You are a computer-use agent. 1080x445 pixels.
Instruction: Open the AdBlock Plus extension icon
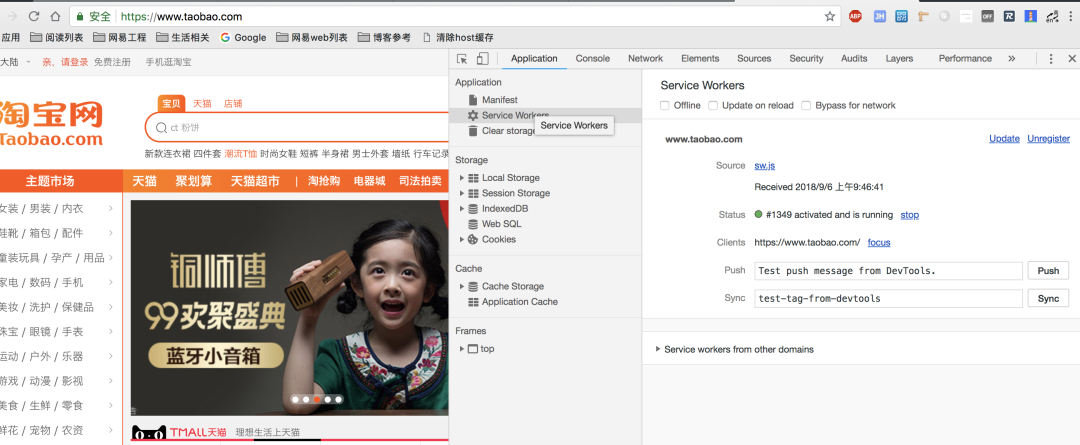[856, 17]
